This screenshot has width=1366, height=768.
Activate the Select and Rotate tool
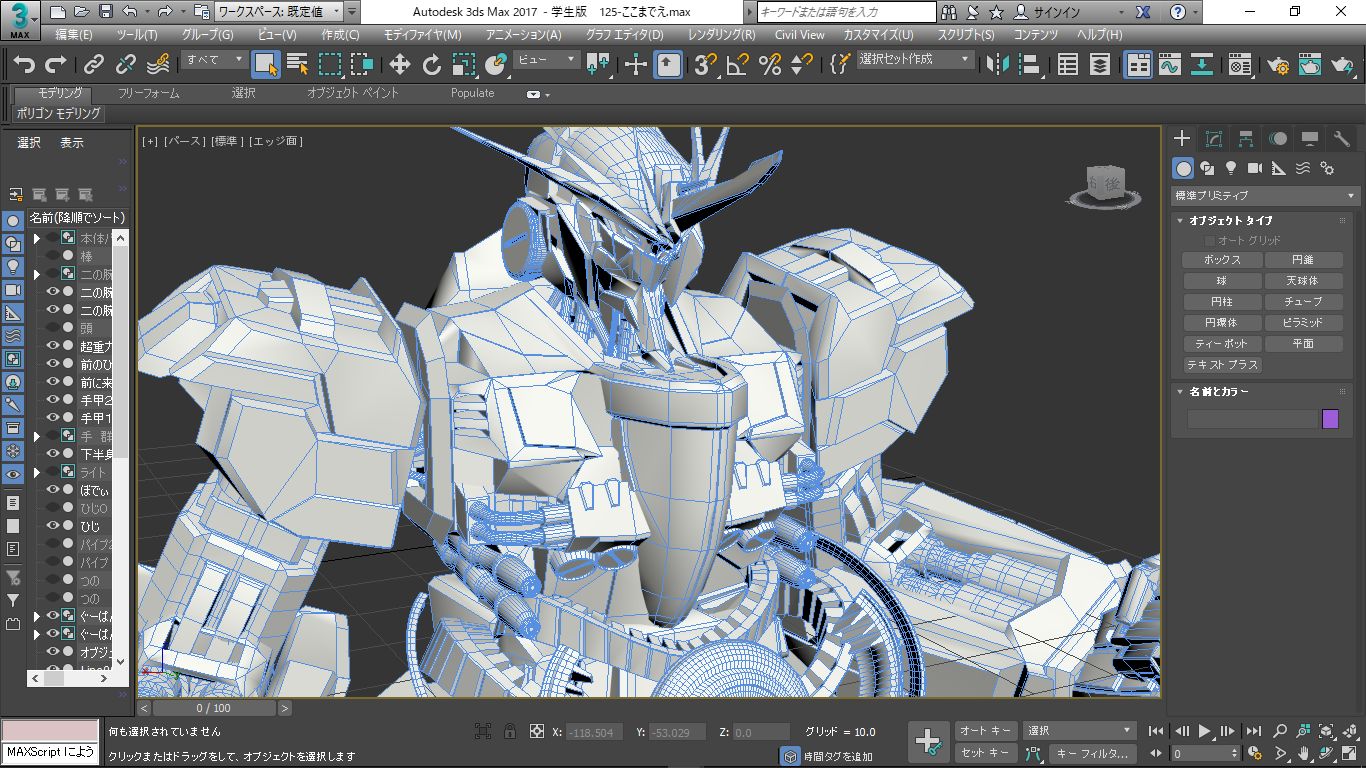click(x=432, y=65)
